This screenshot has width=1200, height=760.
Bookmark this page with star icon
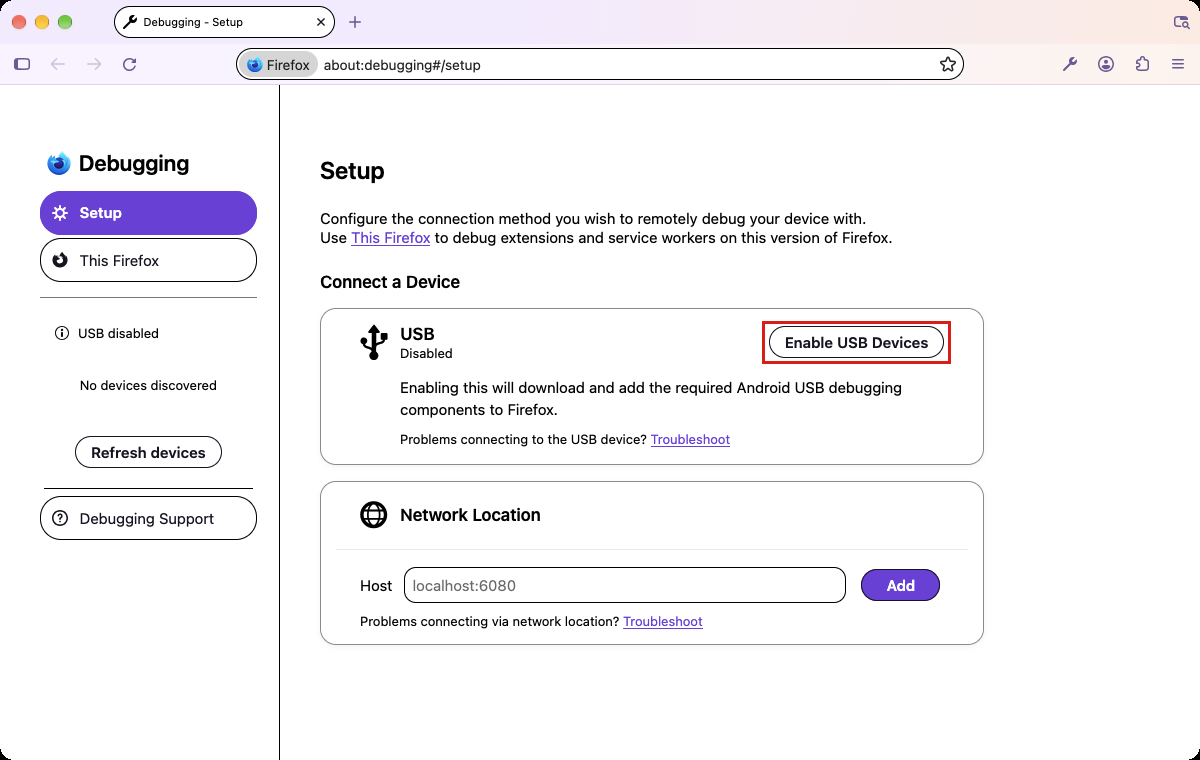click(x=948, y=64)
